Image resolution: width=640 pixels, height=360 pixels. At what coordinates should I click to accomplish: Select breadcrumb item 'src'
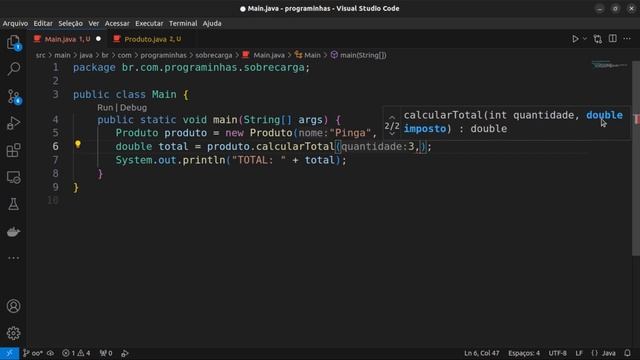tap(40, 55)
